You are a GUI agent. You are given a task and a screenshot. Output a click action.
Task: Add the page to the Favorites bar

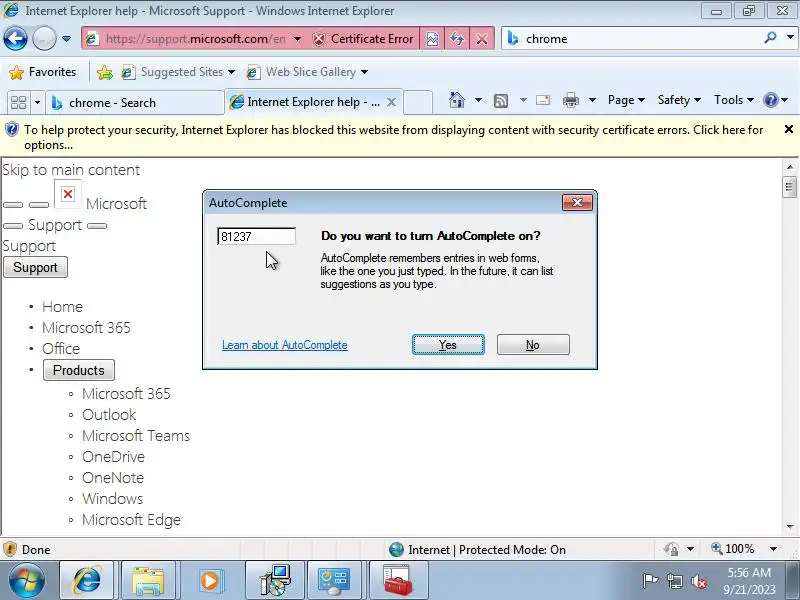click(x=105, y=72)
